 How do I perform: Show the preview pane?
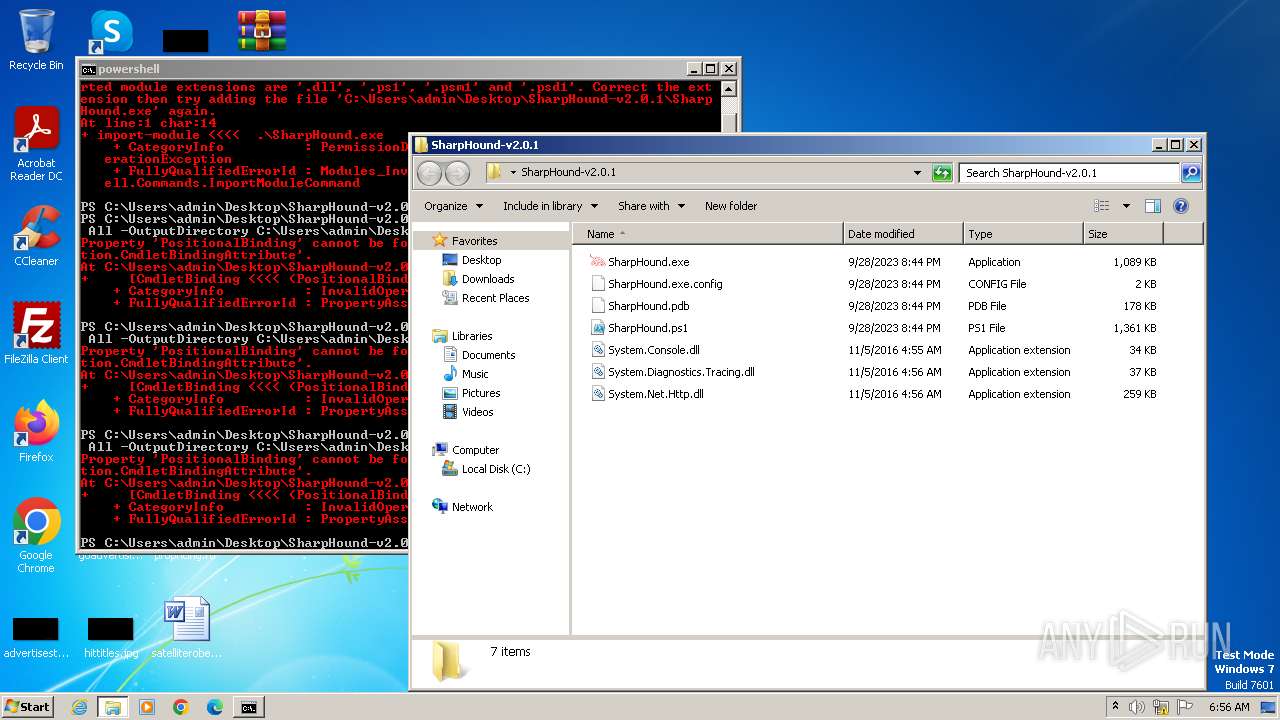click(1152, 206)
